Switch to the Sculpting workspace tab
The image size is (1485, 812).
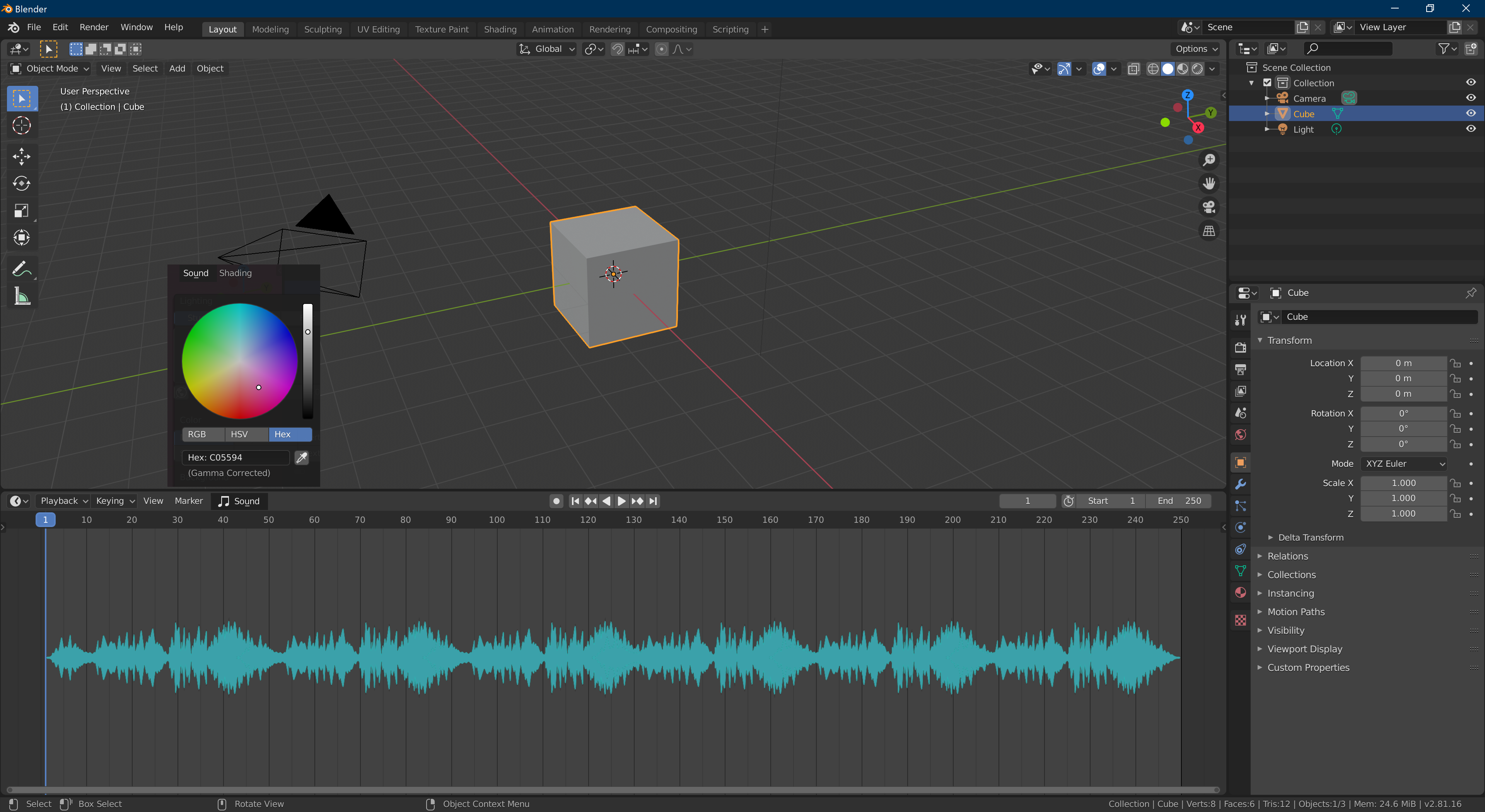323,29
